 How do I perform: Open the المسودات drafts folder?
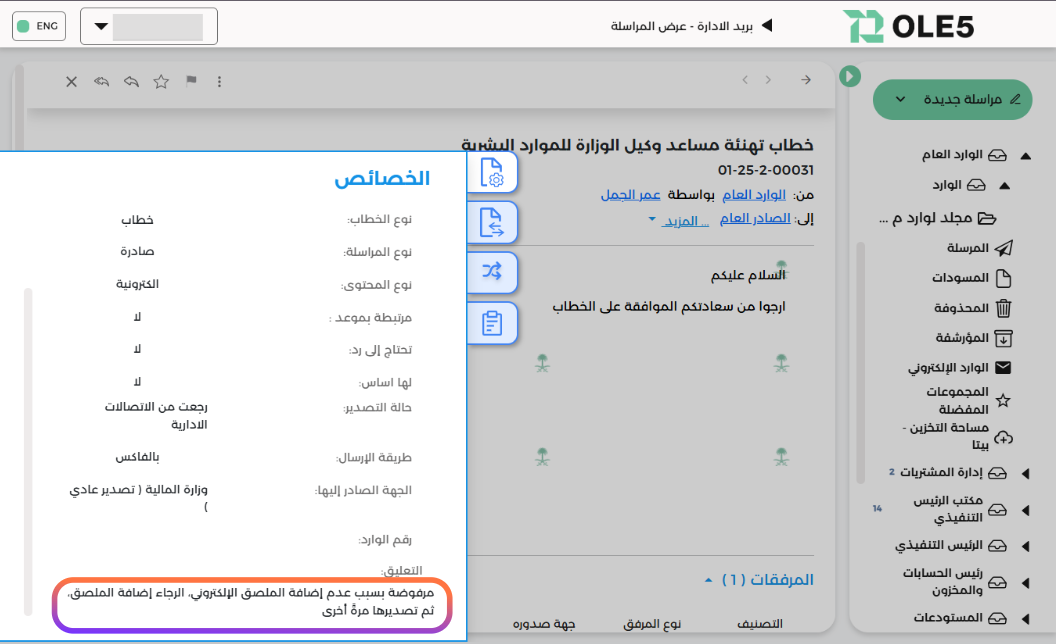coord(971,278)
